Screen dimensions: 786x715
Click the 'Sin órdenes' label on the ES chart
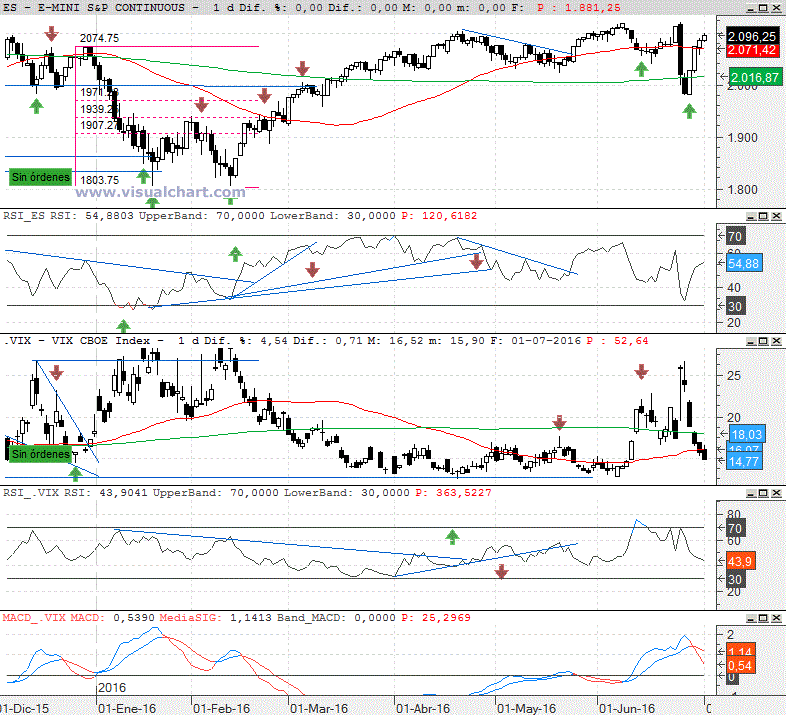(41, 177)
